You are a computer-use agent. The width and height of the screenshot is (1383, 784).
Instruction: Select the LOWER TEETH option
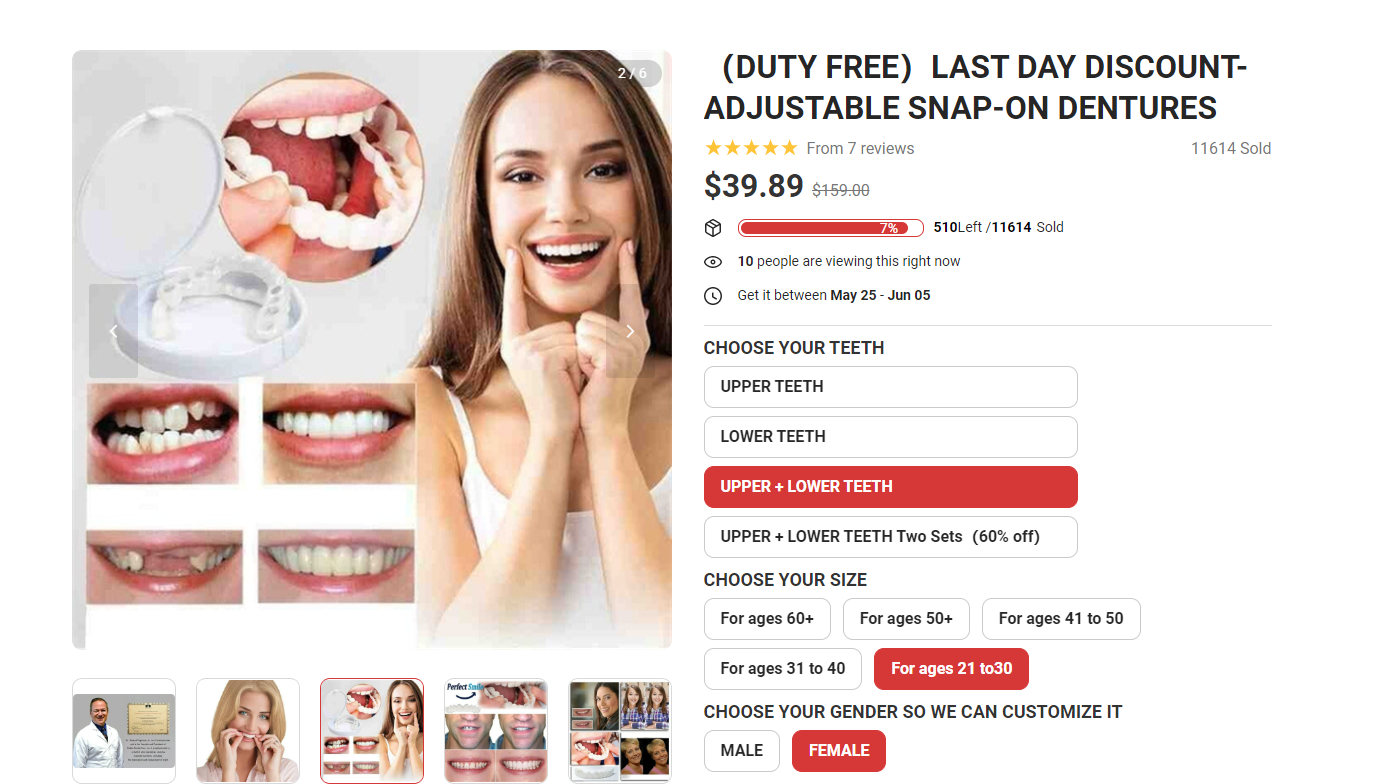tap(890, 437)
